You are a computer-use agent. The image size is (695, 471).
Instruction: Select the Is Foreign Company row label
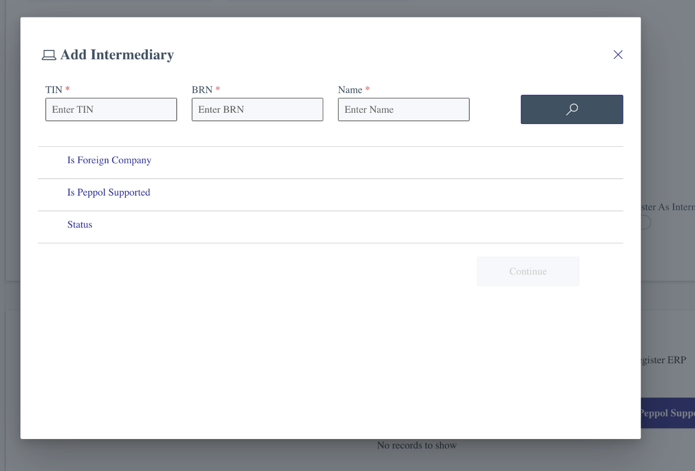pos(109,160)
